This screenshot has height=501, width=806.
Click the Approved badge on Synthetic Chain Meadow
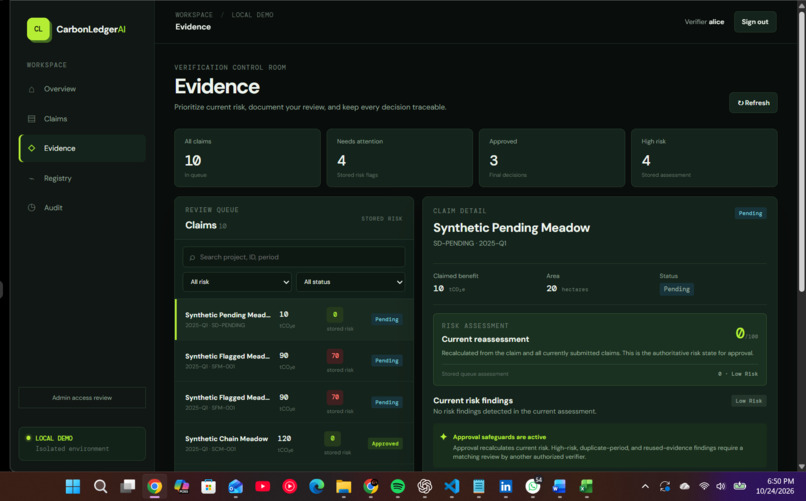click(x=385, y=443)
